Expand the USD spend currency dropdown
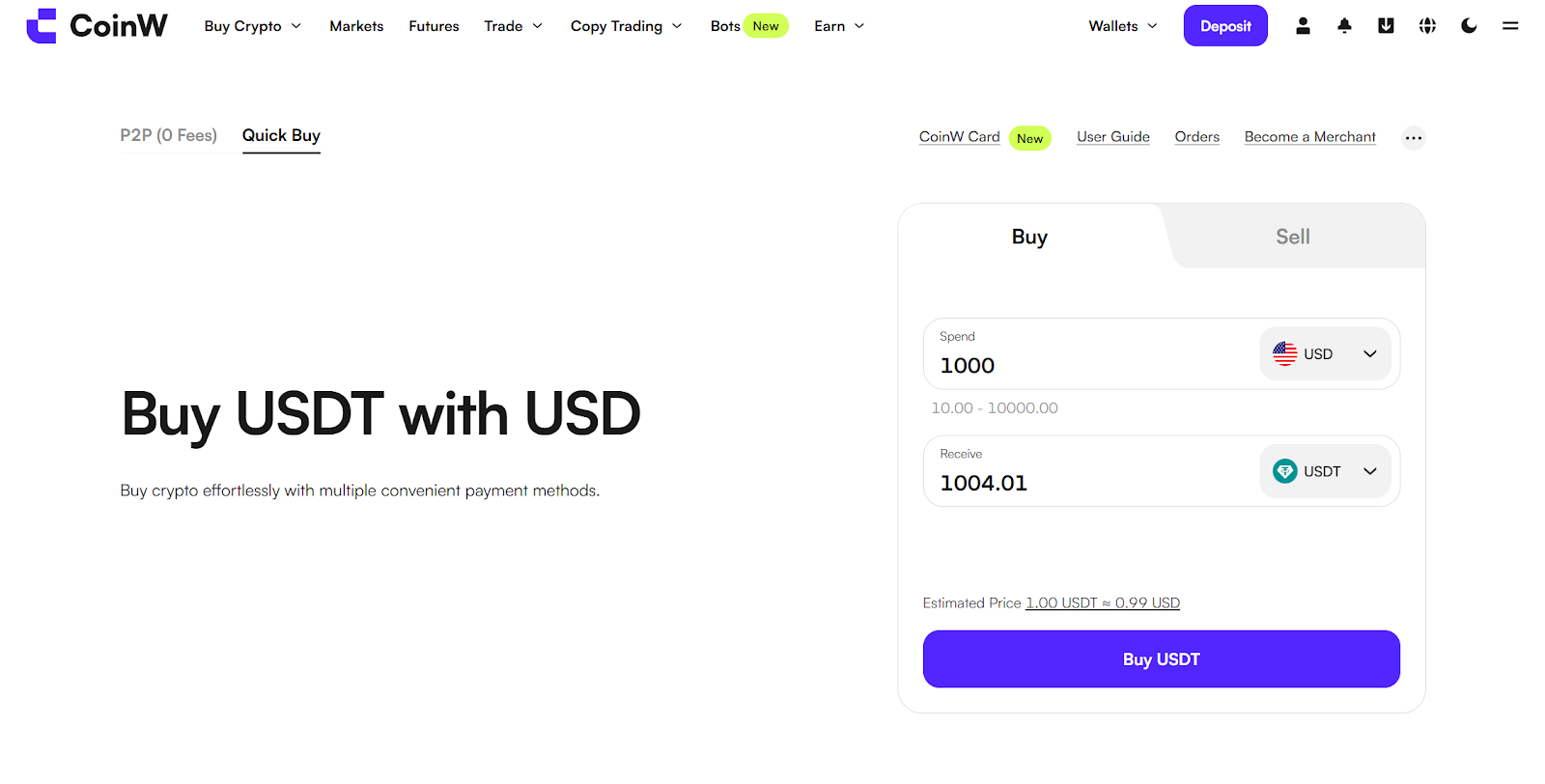1545x784 pixels. coord(1325,353)
